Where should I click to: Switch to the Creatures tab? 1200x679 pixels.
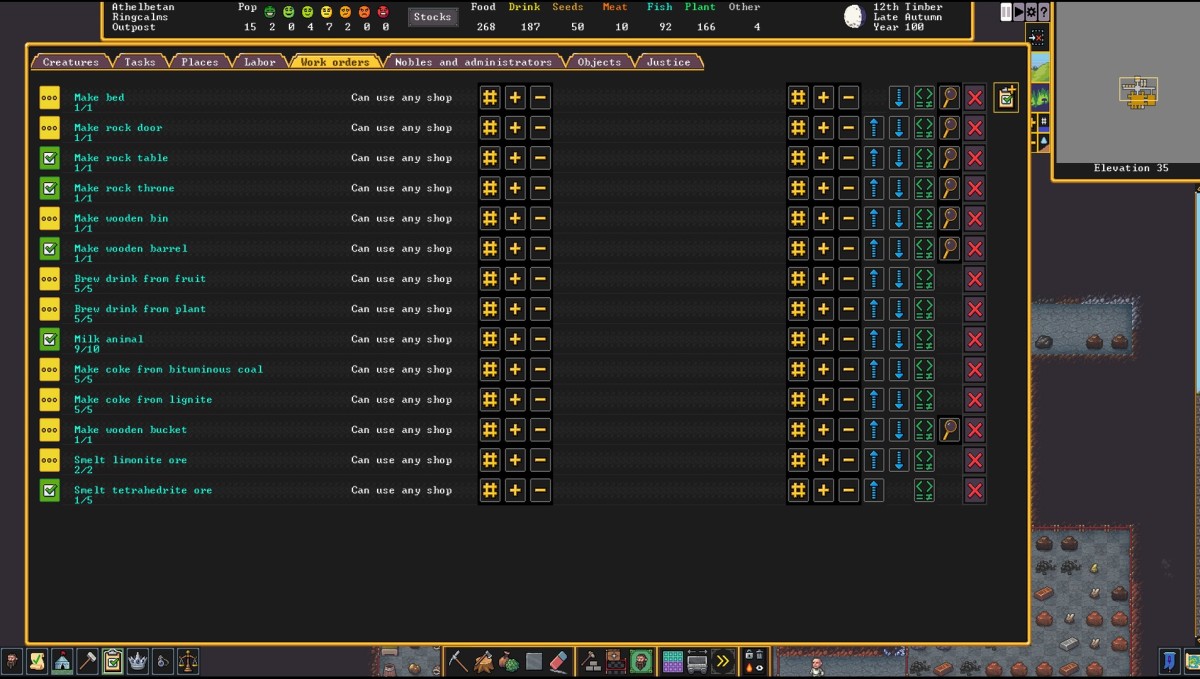pyautogui.click(x=71, y=62)
